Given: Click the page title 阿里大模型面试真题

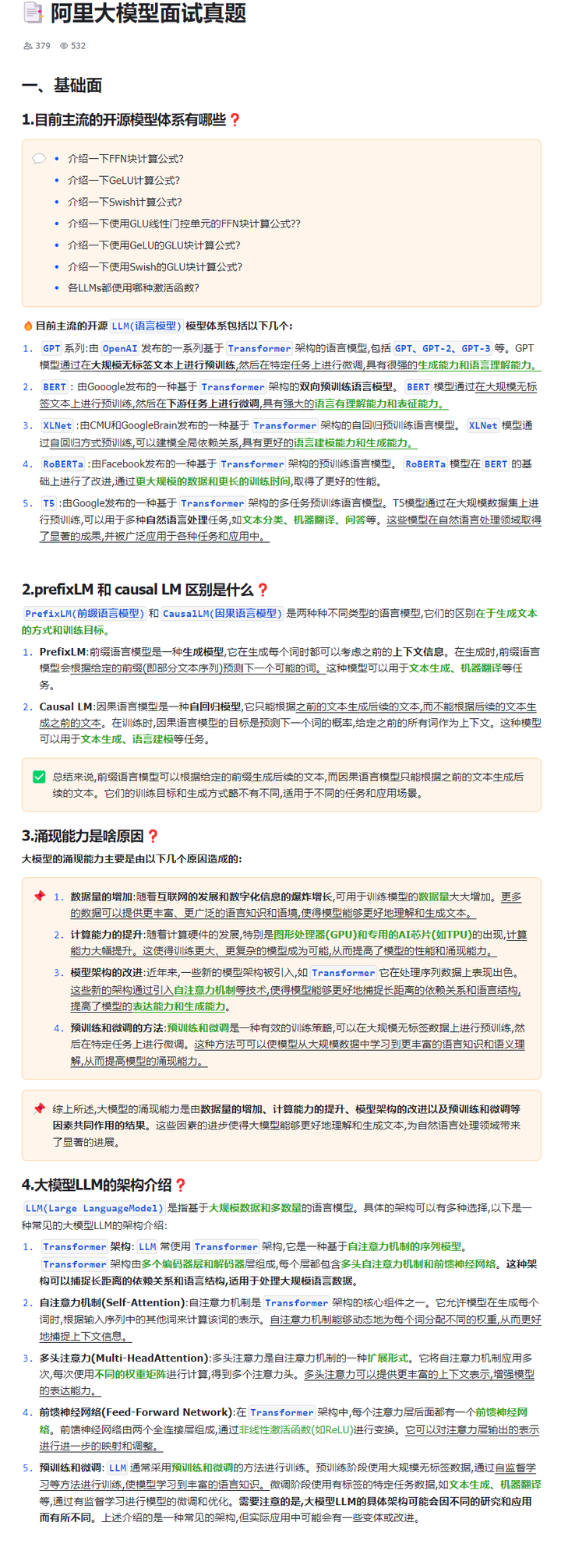Looking at the screenshot, I should tap(149, 13).
